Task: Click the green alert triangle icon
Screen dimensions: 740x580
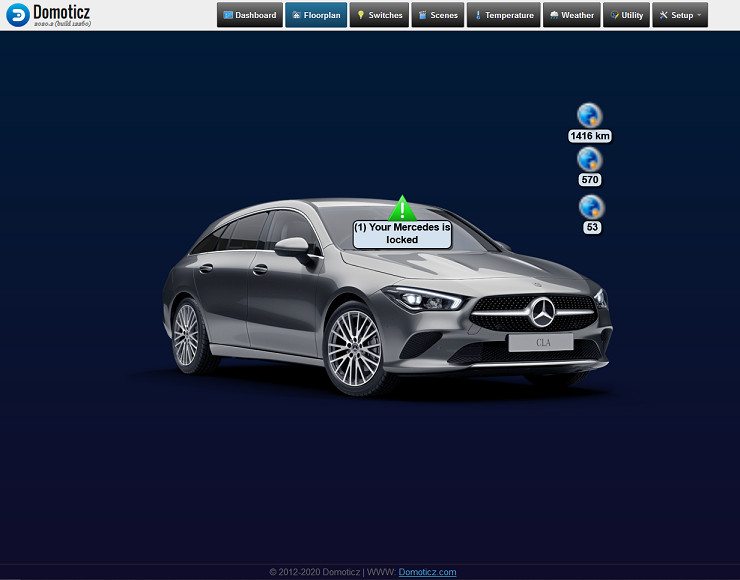Action: (402, 208)
